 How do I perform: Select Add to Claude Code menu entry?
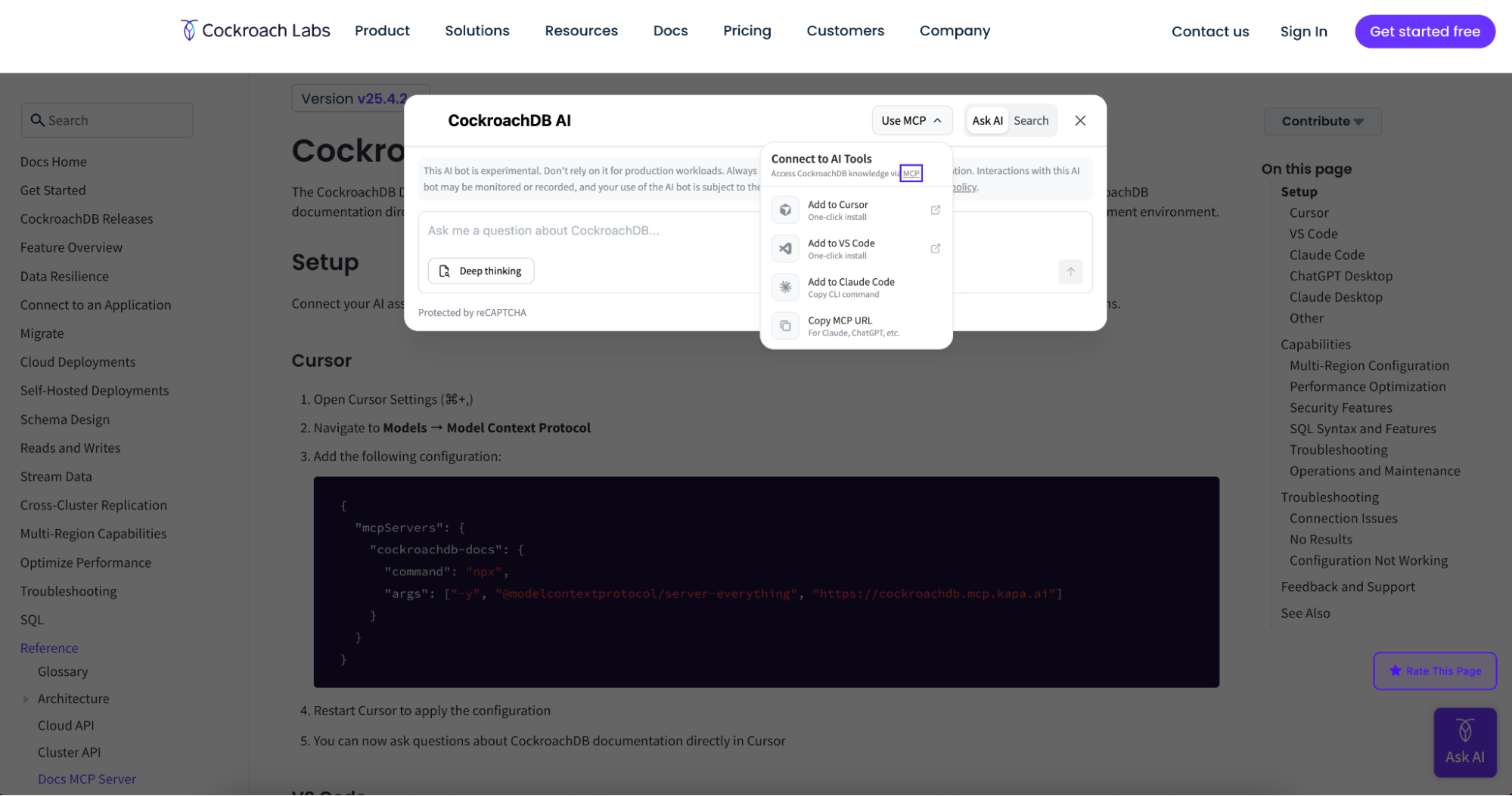[855, 287]
